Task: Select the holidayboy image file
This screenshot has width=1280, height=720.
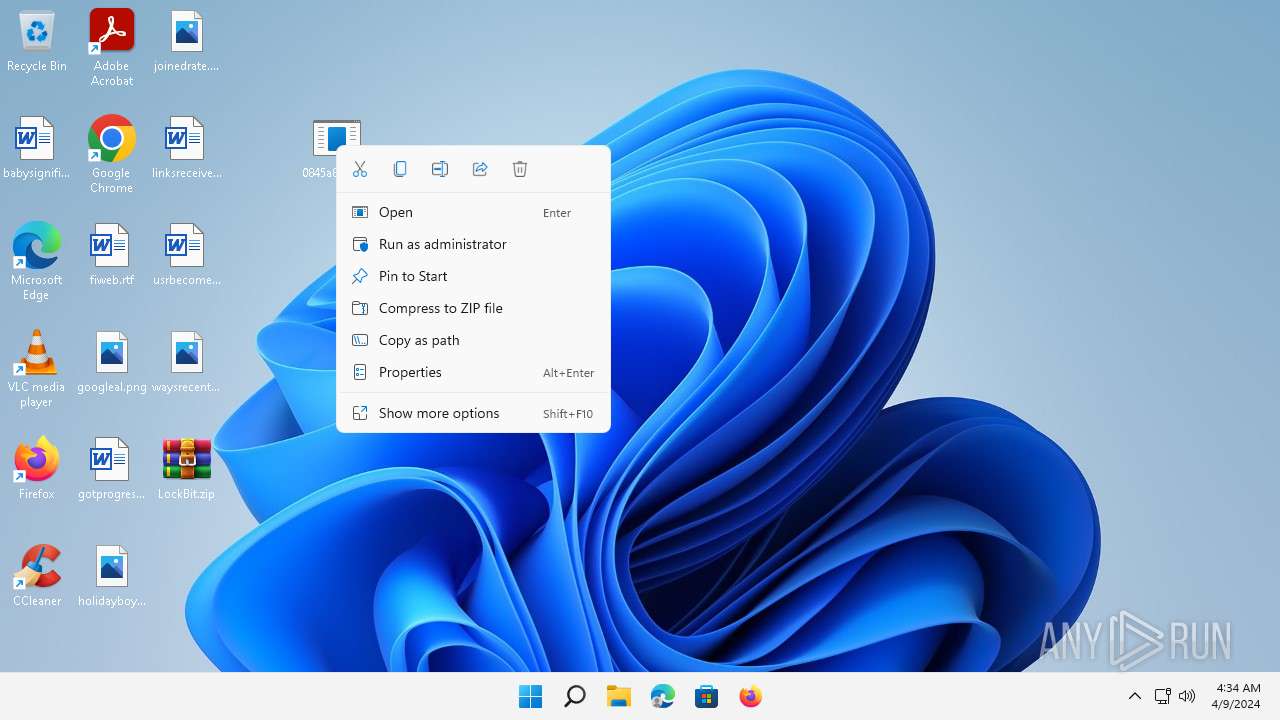Action: (112, 577)
